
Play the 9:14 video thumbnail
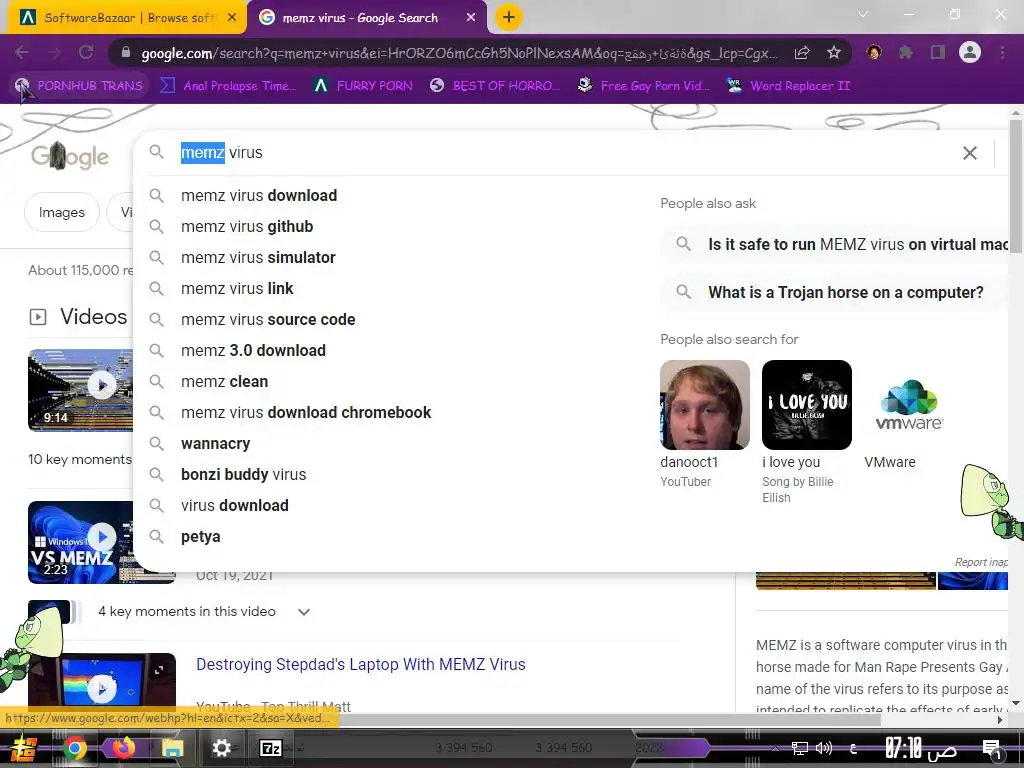(x=80, y=390)
